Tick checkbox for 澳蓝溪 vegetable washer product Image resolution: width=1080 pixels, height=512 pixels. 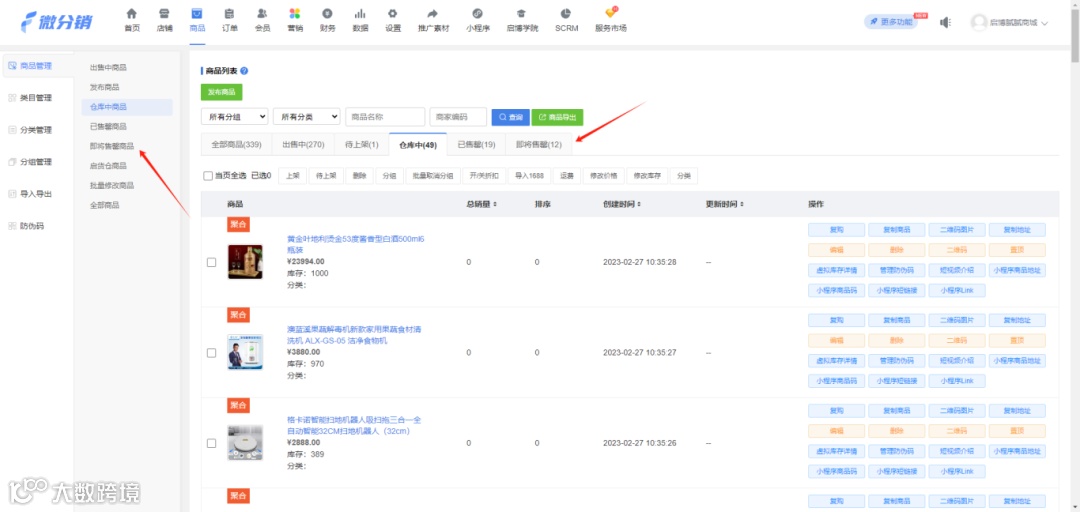211,352
